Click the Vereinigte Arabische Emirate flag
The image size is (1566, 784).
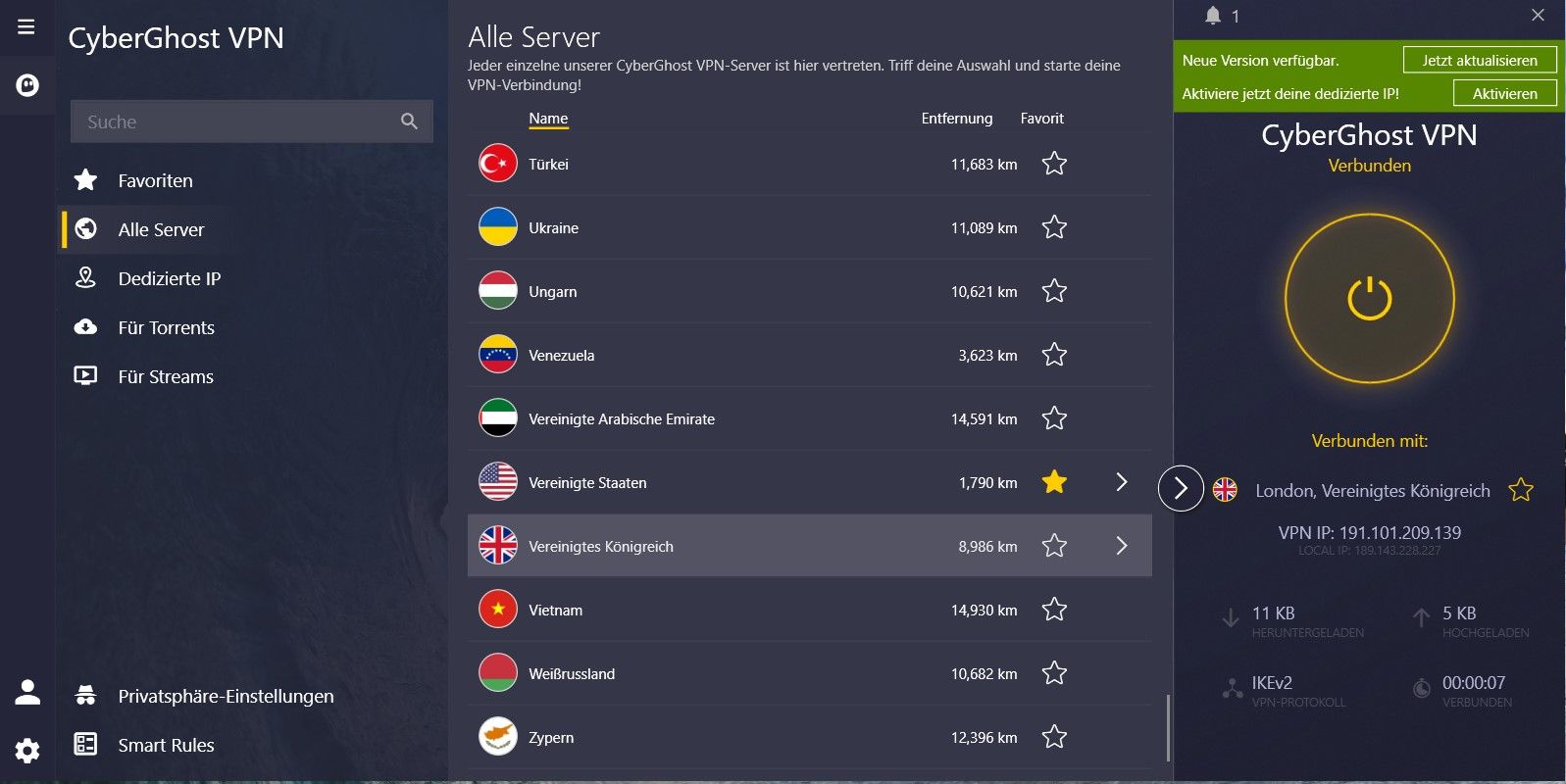498,418
